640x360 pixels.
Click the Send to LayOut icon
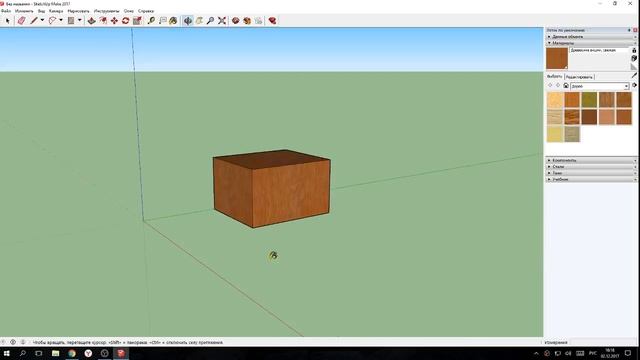coord(258,20)
